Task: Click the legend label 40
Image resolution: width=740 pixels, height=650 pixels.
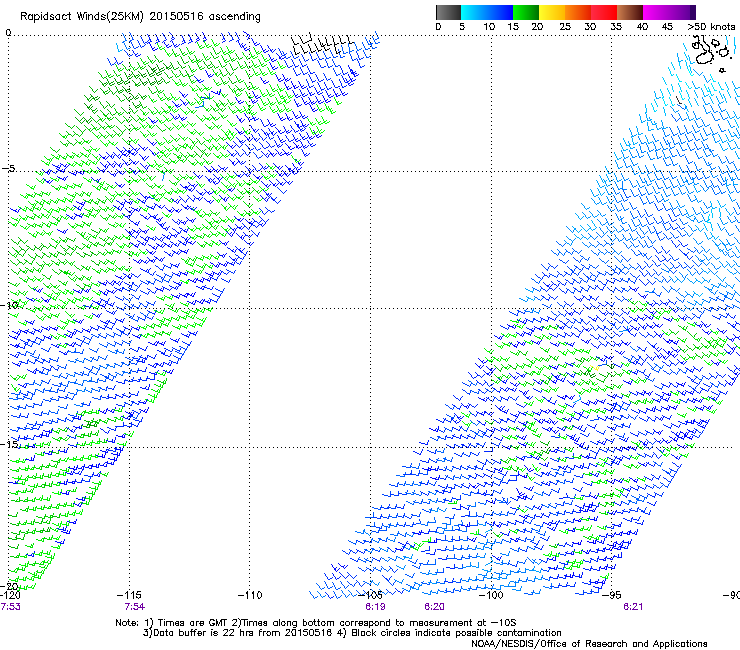Action: coord(642,27)
